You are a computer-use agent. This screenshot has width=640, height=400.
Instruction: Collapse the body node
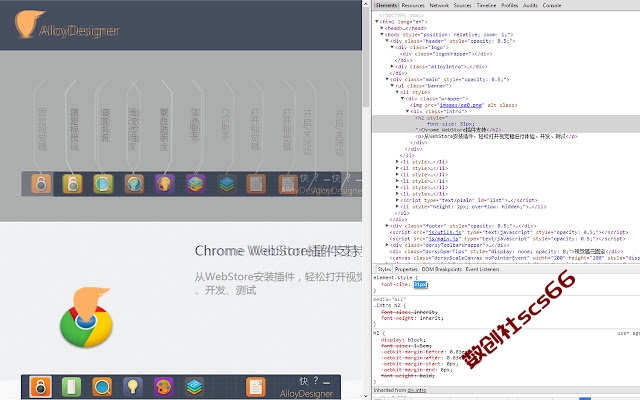(x=382, y=35)
